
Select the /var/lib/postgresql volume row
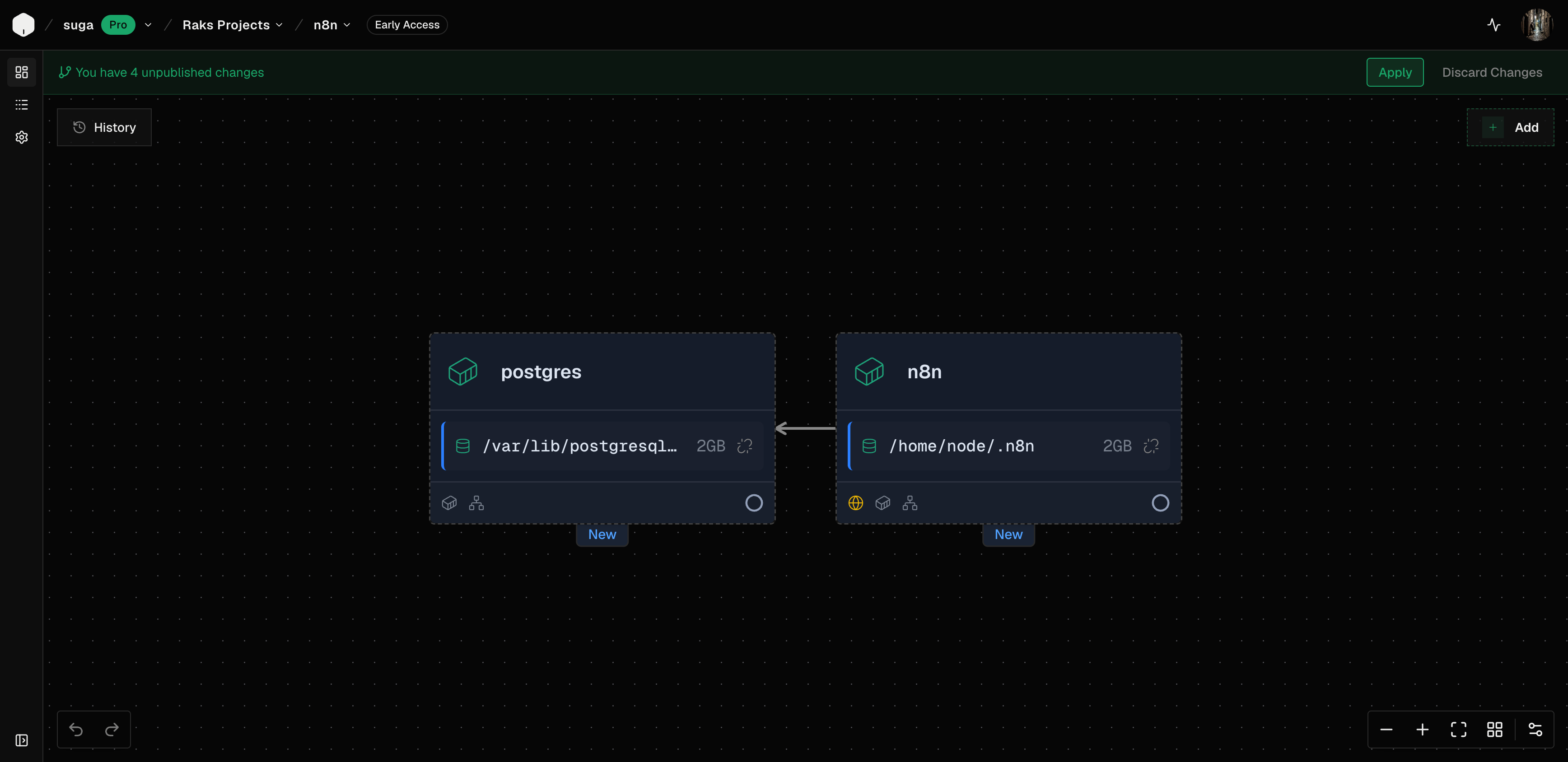pyautogui.click(x=602, y=446)
